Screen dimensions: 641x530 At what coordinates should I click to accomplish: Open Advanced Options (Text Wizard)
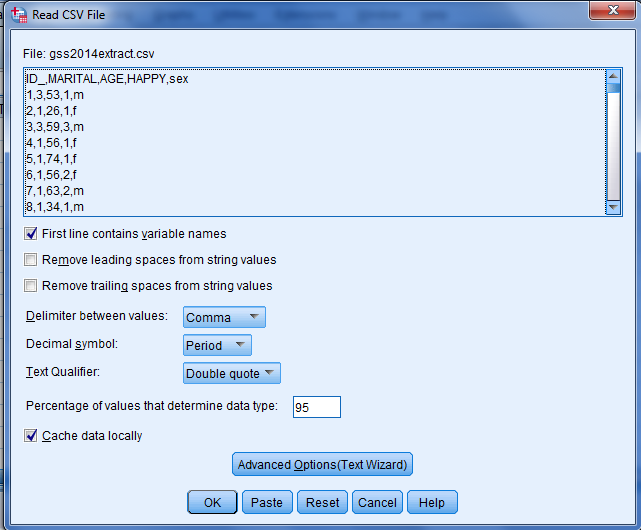pyautogui.click(x=322, y=464)
